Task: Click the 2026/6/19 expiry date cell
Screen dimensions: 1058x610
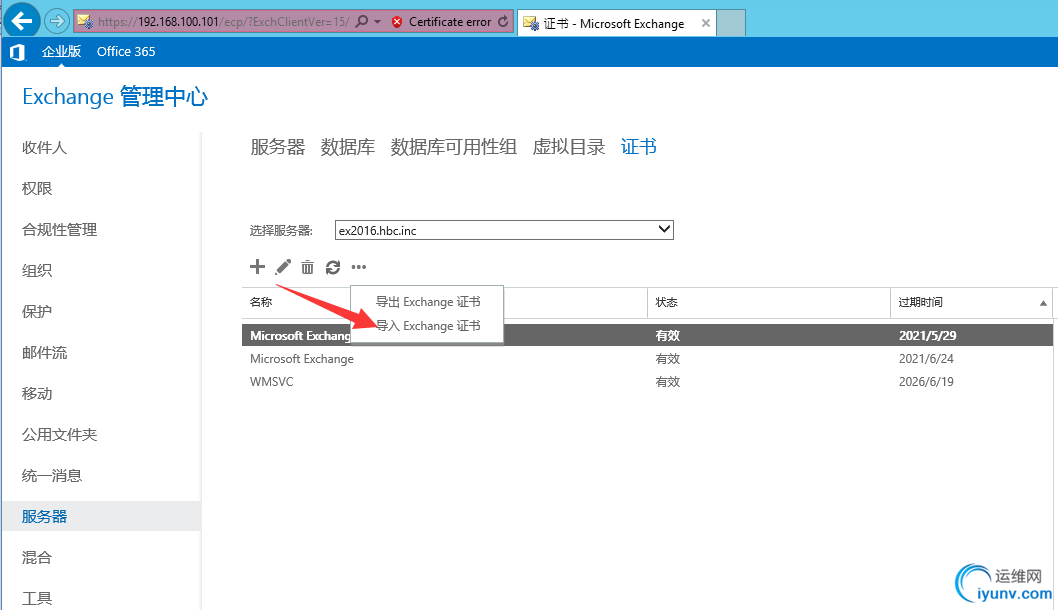Action: pos(926,382)
